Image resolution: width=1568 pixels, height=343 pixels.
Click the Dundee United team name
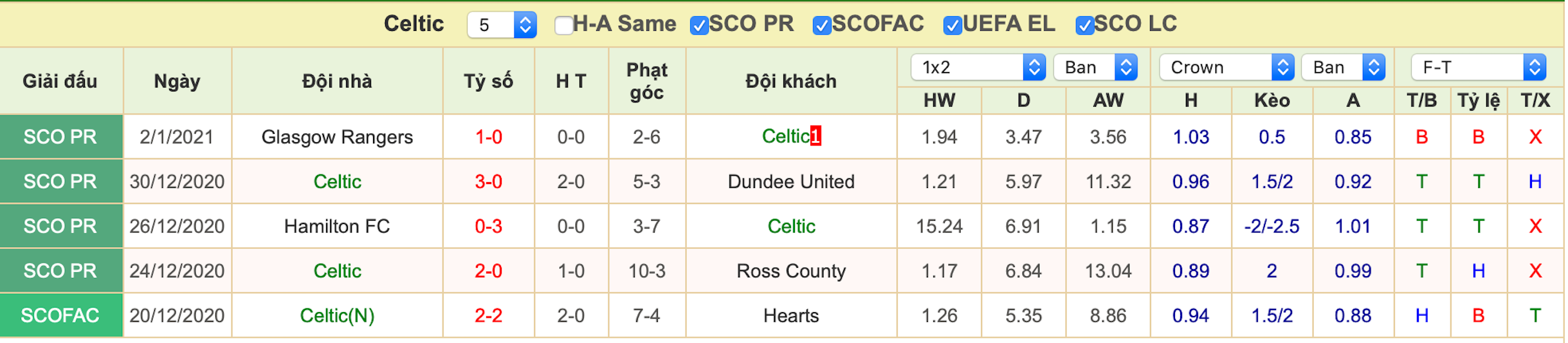click(x=791, y=181)
